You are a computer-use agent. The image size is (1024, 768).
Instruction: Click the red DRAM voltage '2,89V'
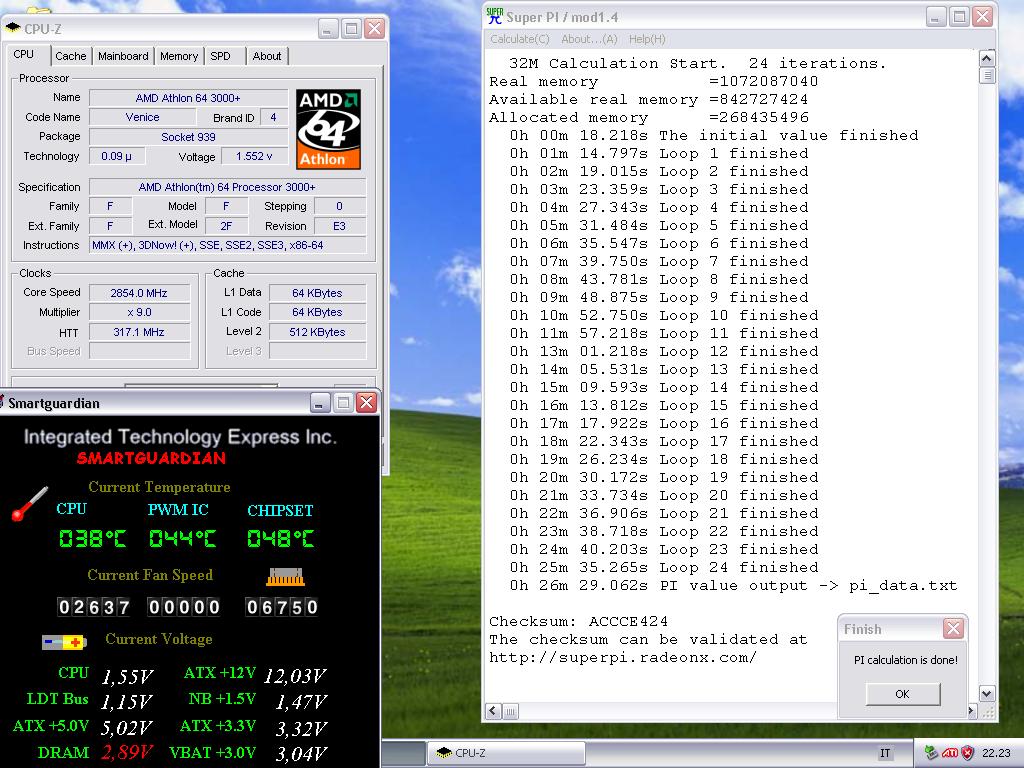127,753
